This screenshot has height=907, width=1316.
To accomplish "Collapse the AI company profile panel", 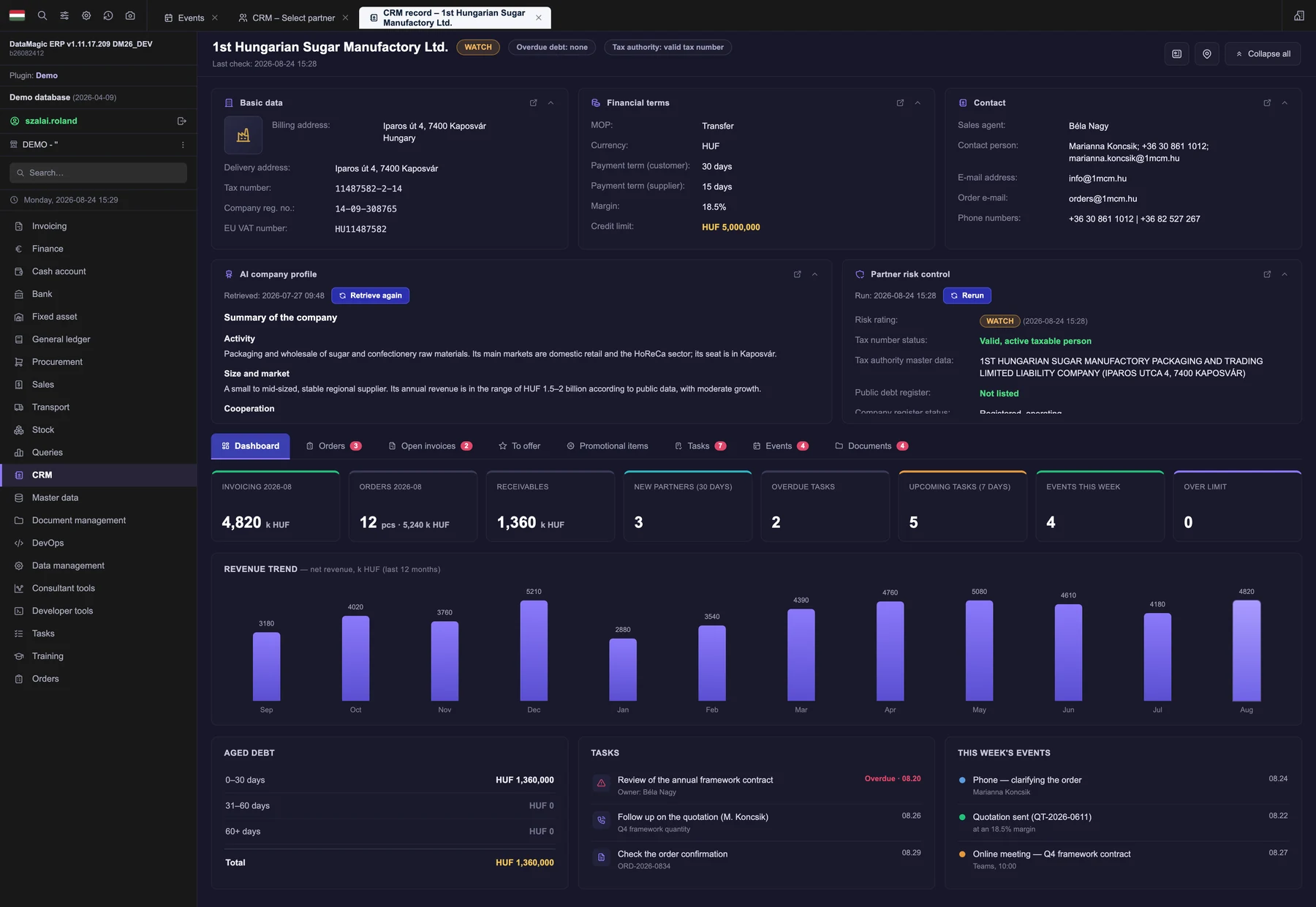I will pos(814,274).
